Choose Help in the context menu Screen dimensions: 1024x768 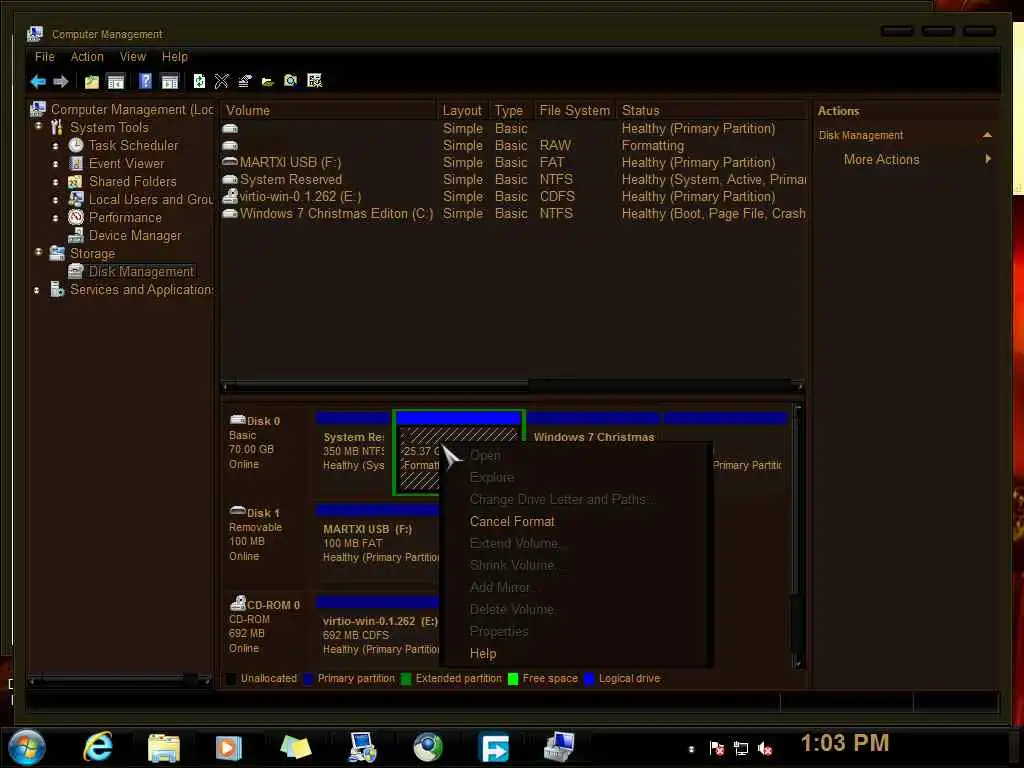click(x=483, y=654)
